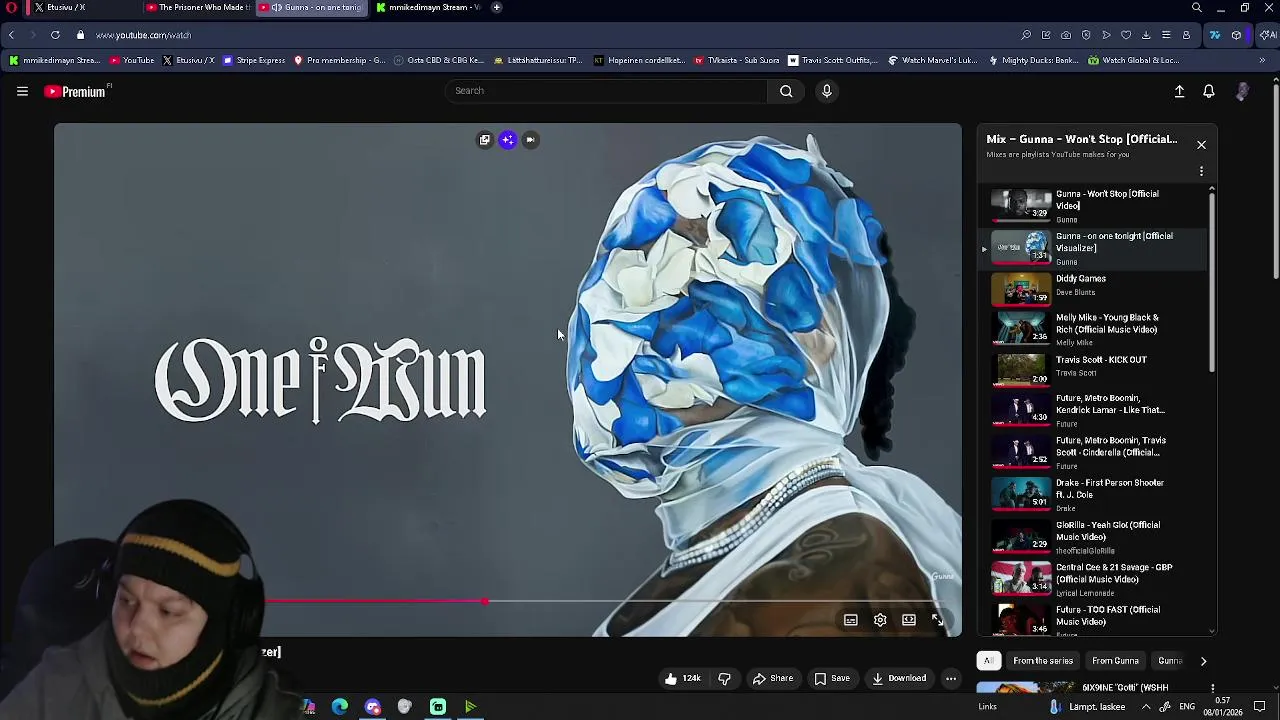The image size is (1280, 720).
Task: Select the From Gunna chip
Action: coord(1115,661)
